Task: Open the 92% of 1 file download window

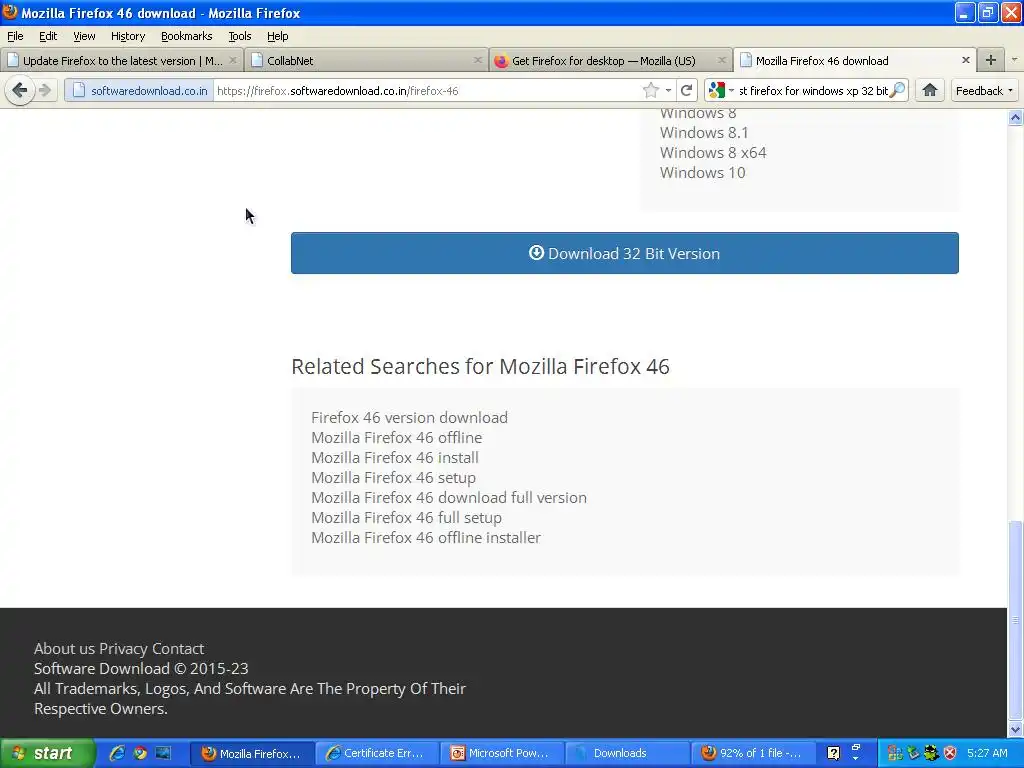Action: click(752, 754)
